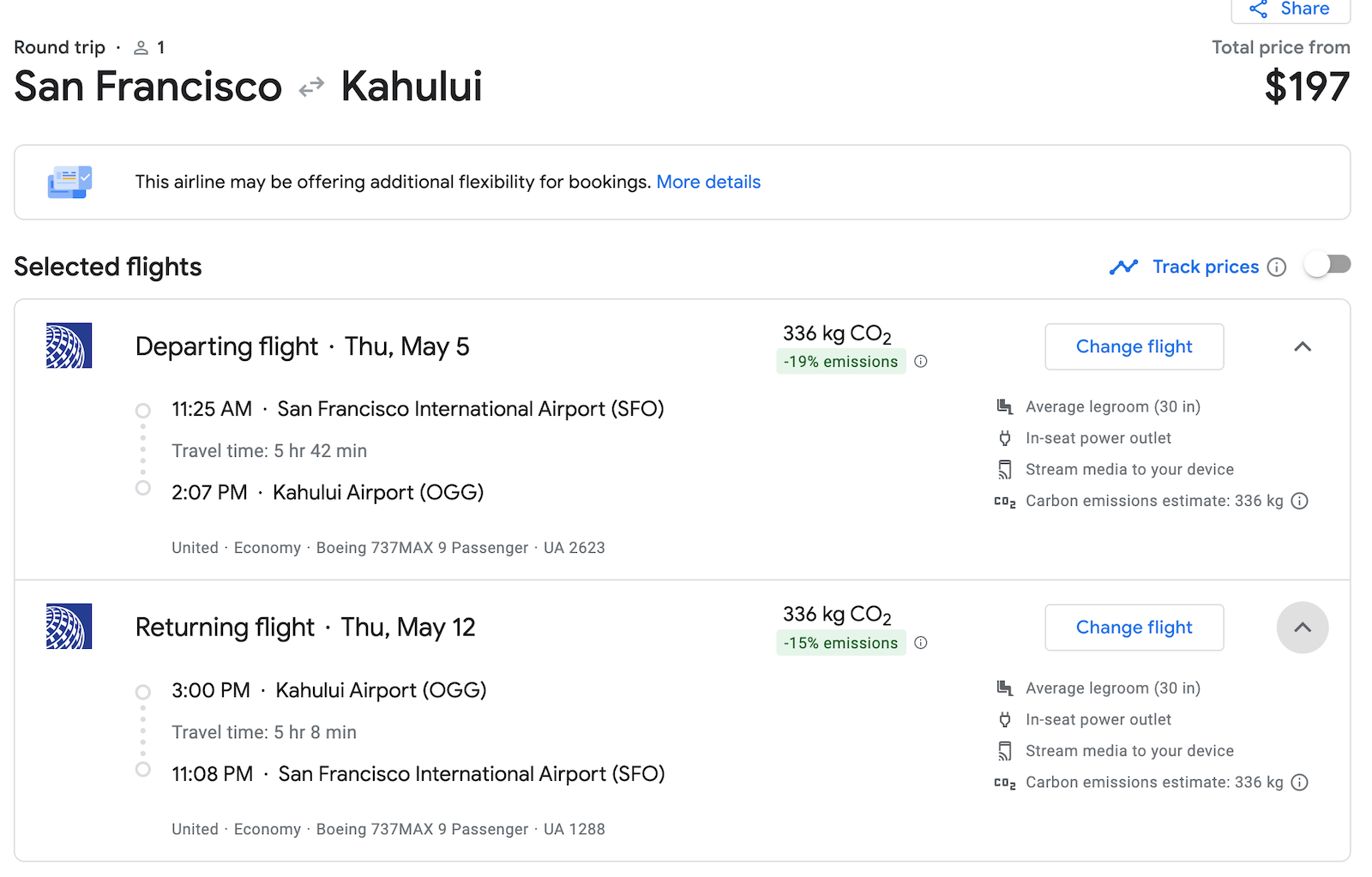Viewport: 1372px width, 877px height.
Task: Click the info icon beside Track prices label
Action: (1277, 267)
